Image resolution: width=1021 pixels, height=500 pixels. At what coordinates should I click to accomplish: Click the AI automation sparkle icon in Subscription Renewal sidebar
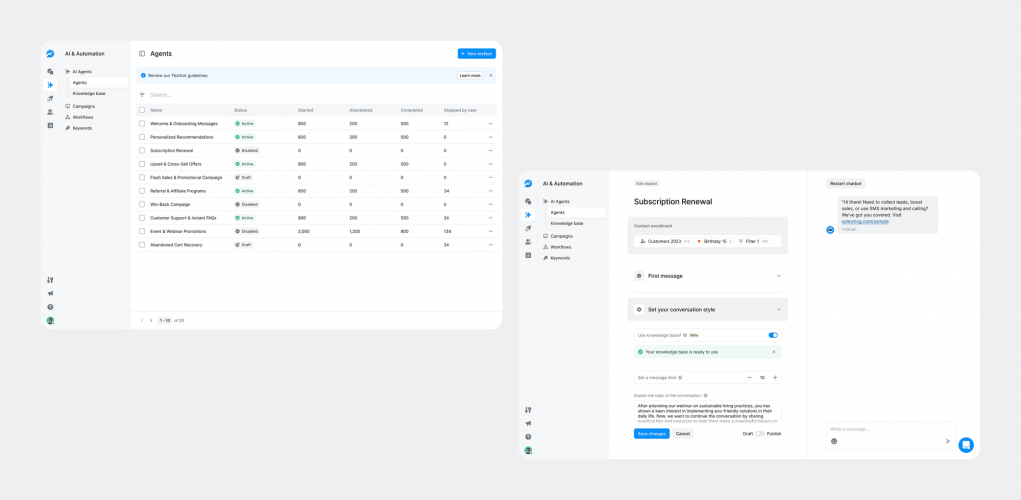(528, 215)
